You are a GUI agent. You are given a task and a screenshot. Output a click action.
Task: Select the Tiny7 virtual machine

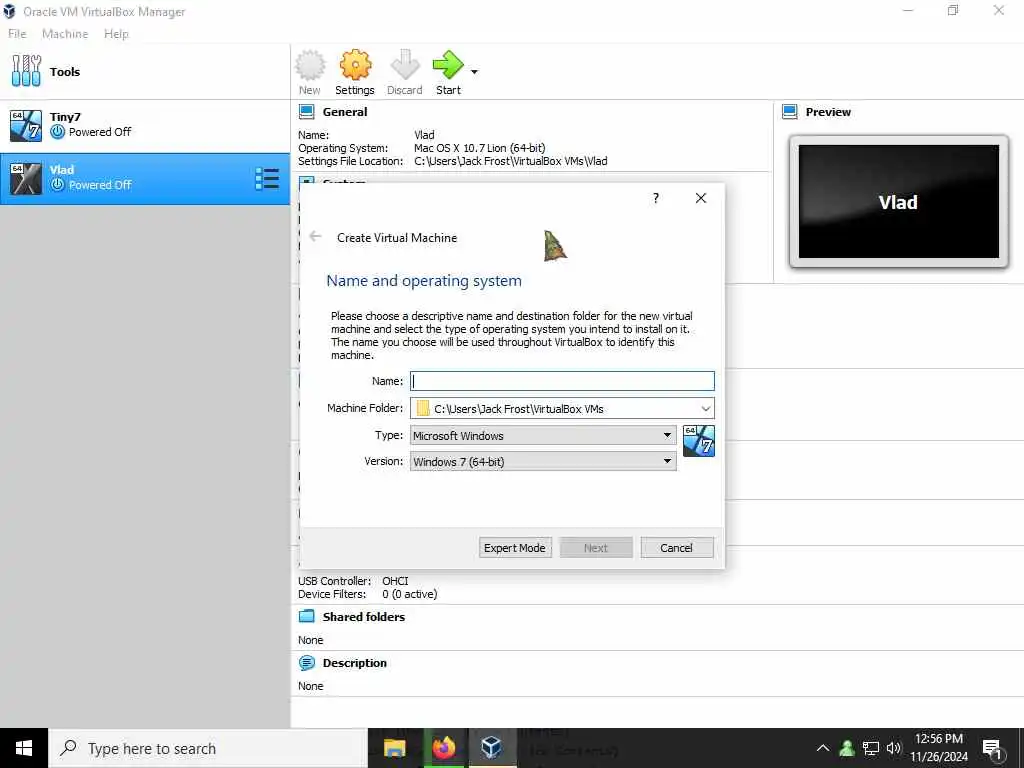(x=145, y=125)
